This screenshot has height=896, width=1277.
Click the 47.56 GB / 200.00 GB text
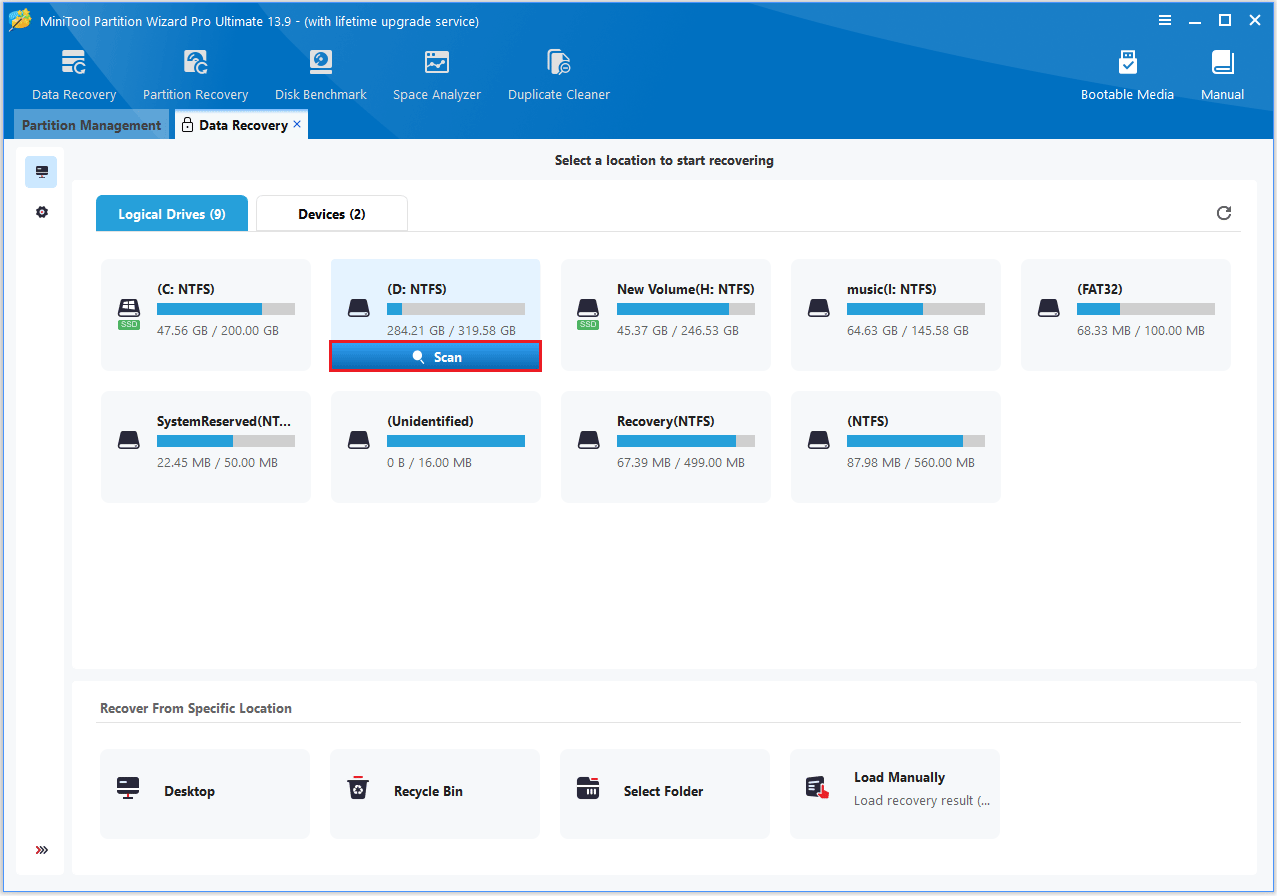click(x=218, y=331)
